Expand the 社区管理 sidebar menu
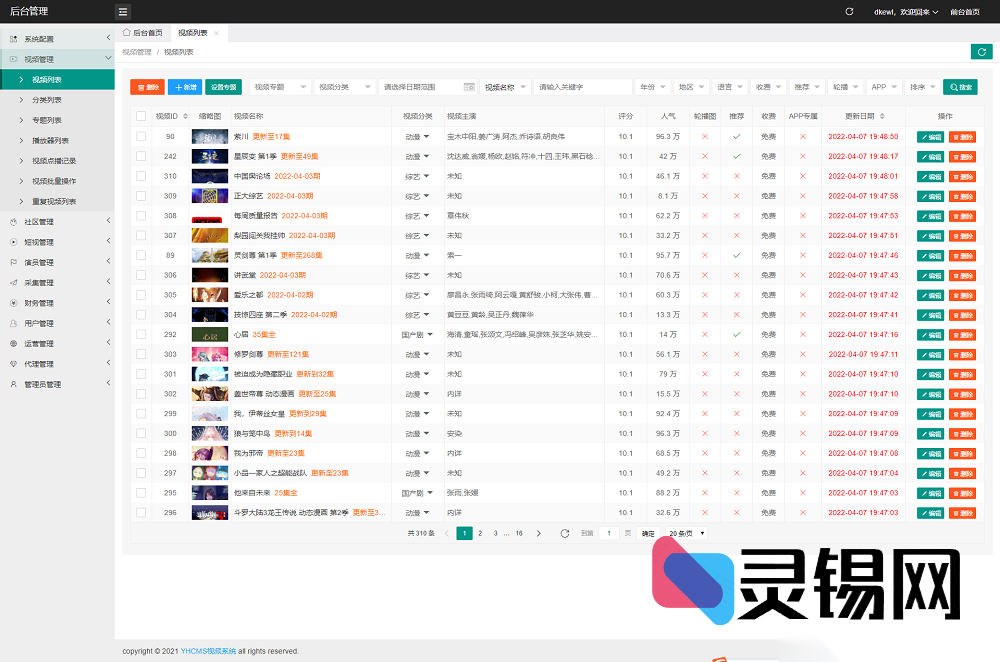 click(x=57, y=222)
